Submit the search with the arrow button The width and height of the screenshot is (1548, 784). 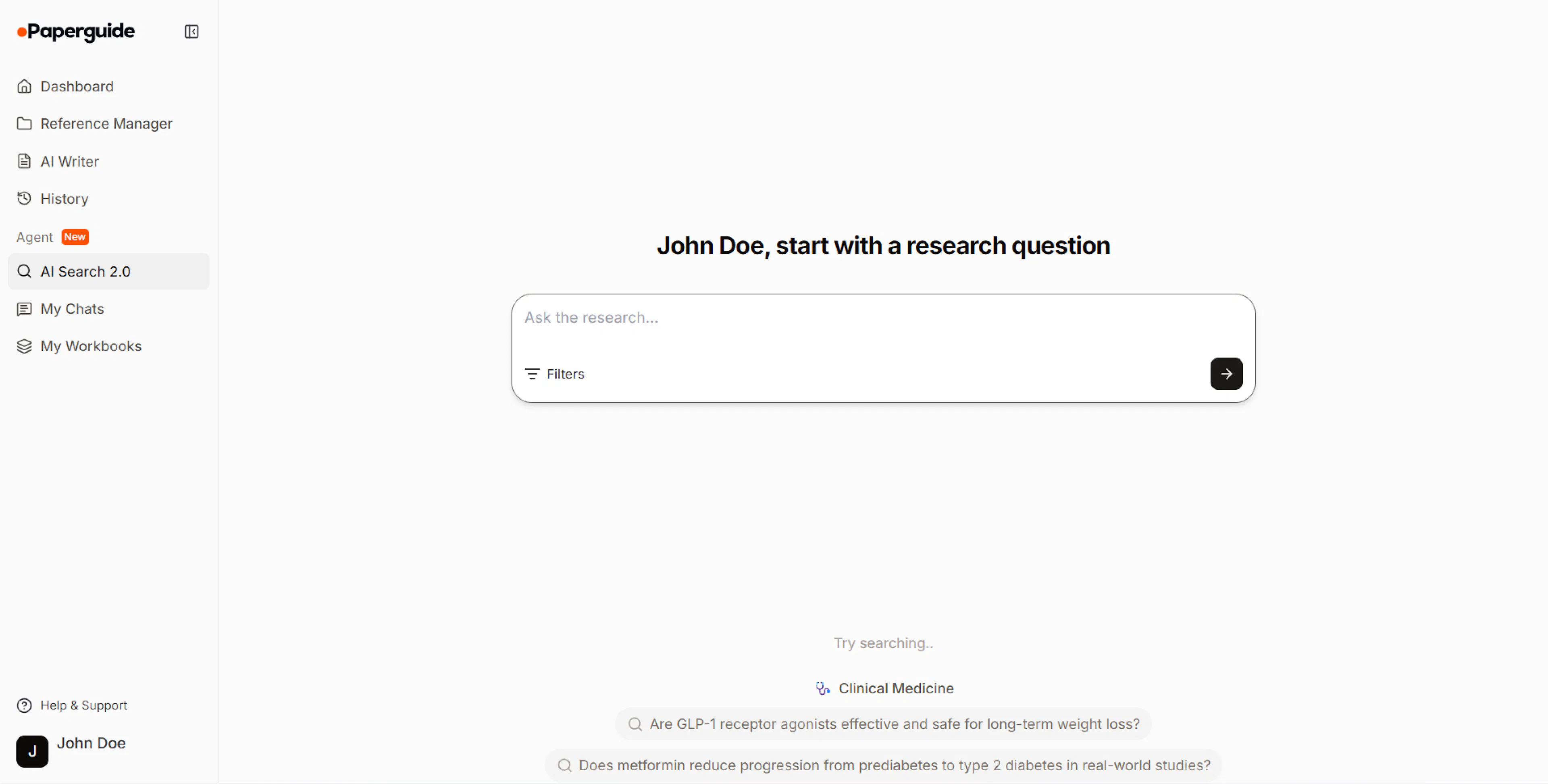(1226, 374)
